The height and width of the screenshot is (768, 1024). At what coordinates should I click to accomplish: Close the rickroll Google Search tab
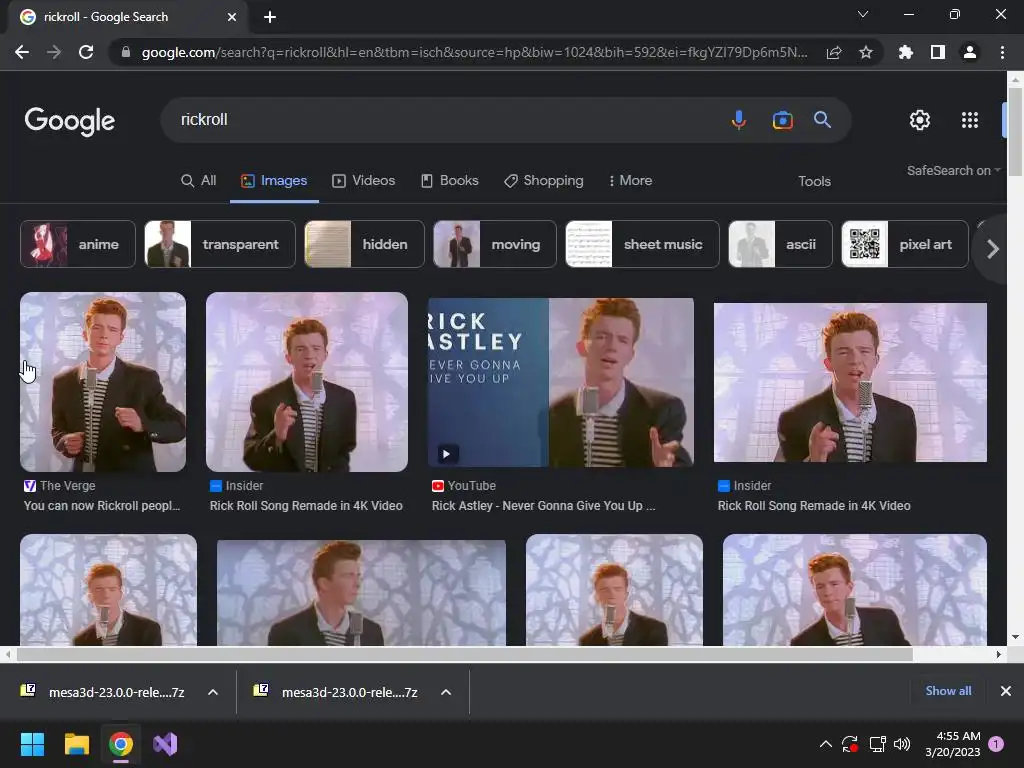(232, 17)
